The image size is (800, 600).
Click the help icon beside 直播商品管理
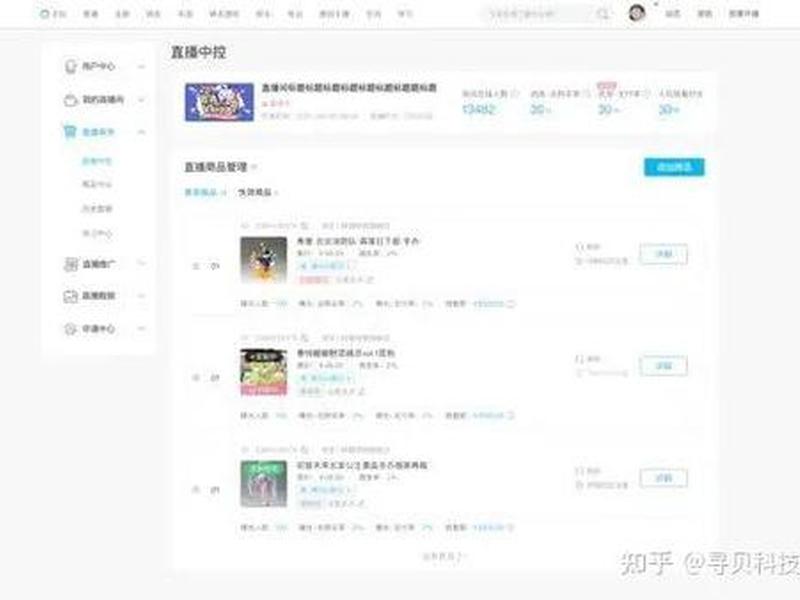click(254, 167)
